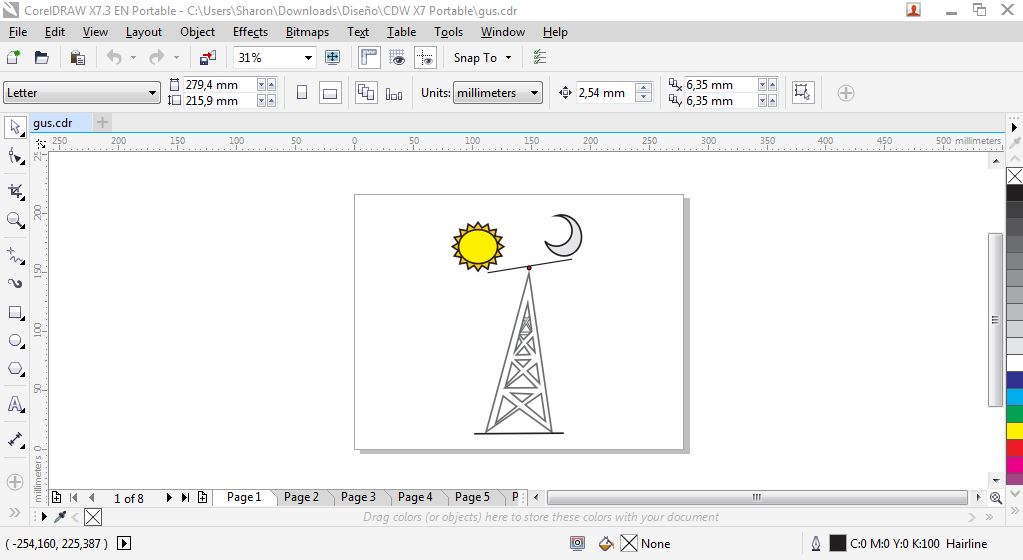Open the Effects menu
Image resolution: width=1023 pixels, height=560 pixels.
coord(251,31)
